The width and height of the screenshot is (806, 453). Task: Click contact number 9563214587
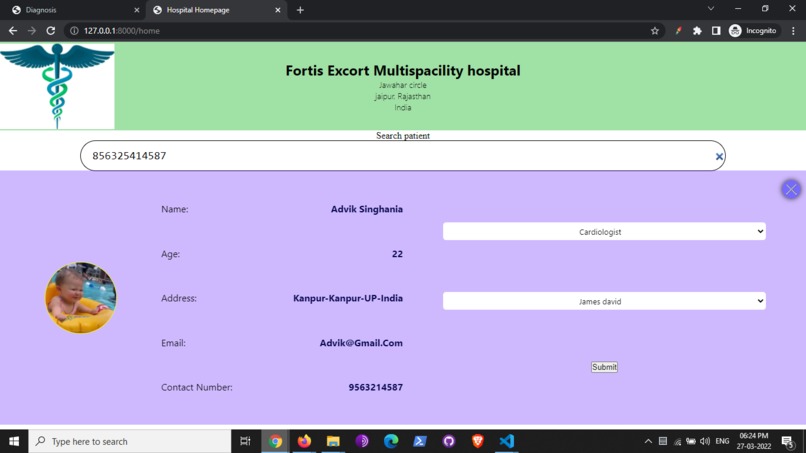[375, 387]
